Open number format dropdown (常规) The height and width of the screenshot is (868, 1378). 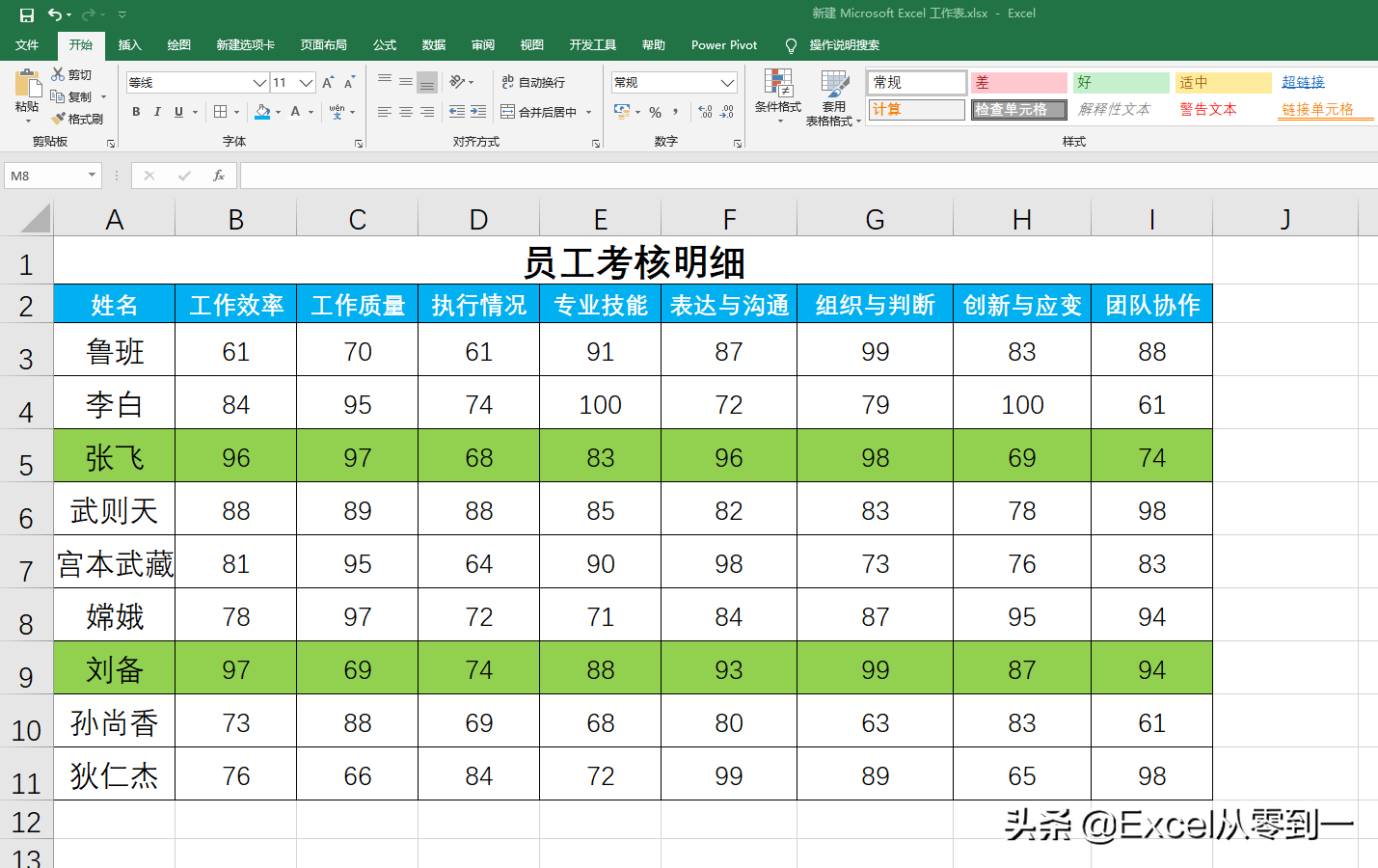728,83
